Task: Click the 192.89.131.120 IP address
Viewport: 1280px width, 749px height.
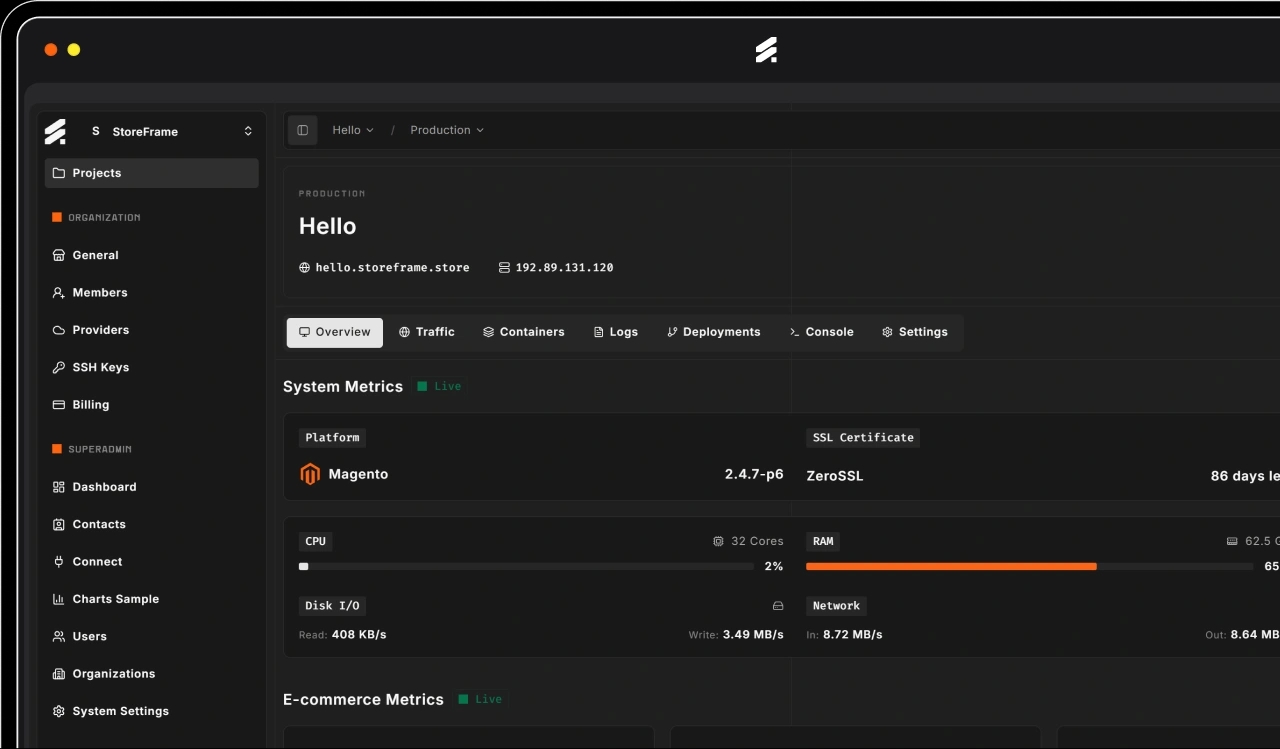Action: (564, 268)
